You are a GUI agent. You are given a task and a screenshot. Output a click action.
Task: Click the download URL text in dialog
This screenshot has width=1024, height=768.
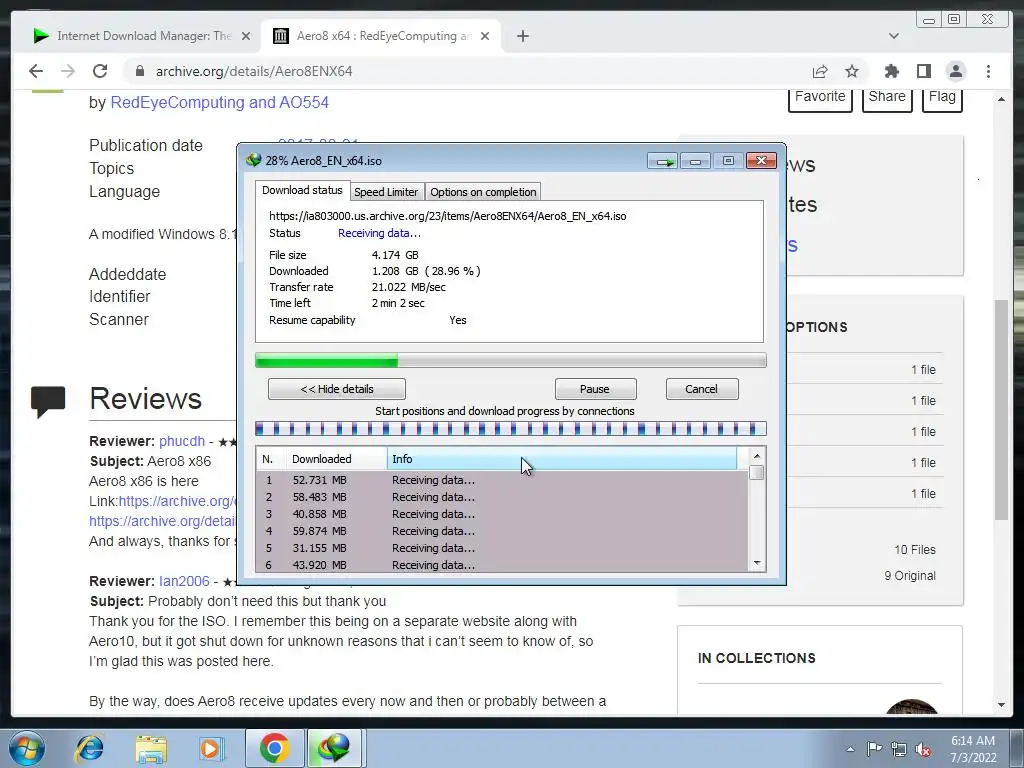(x=447, y=216)
